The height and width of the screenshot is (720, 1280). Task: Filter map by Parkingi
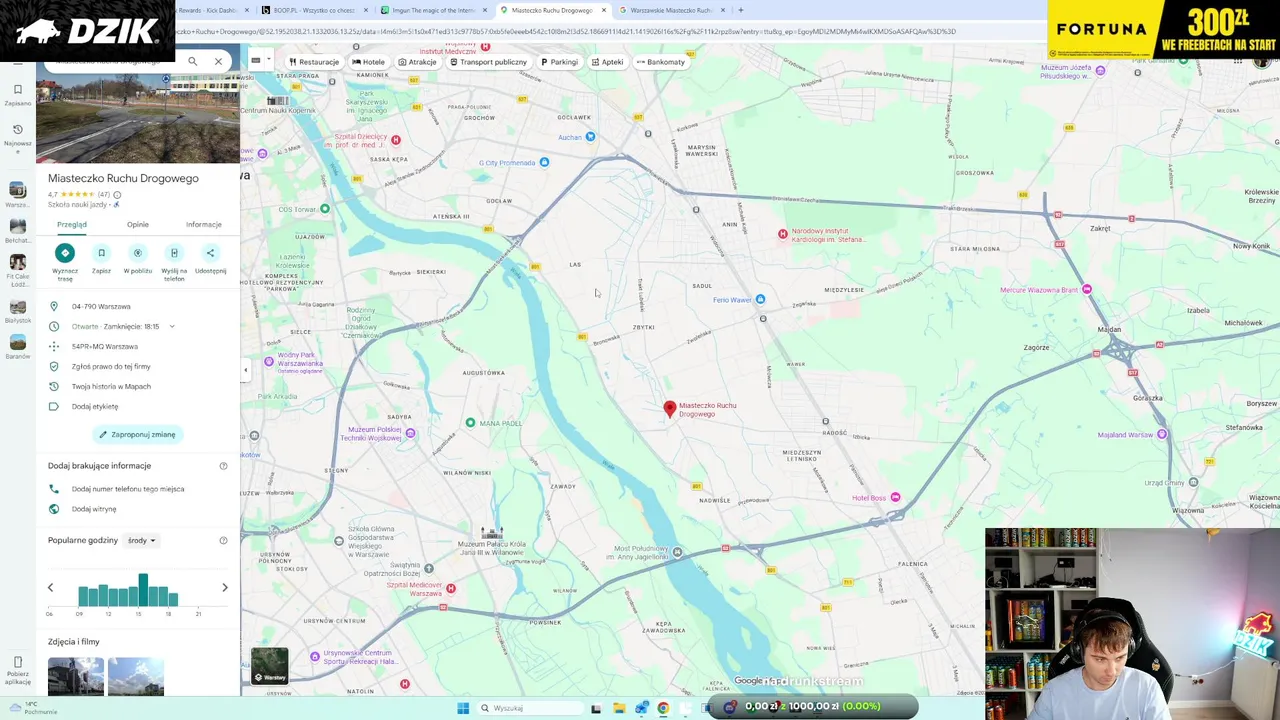(559, 62)
